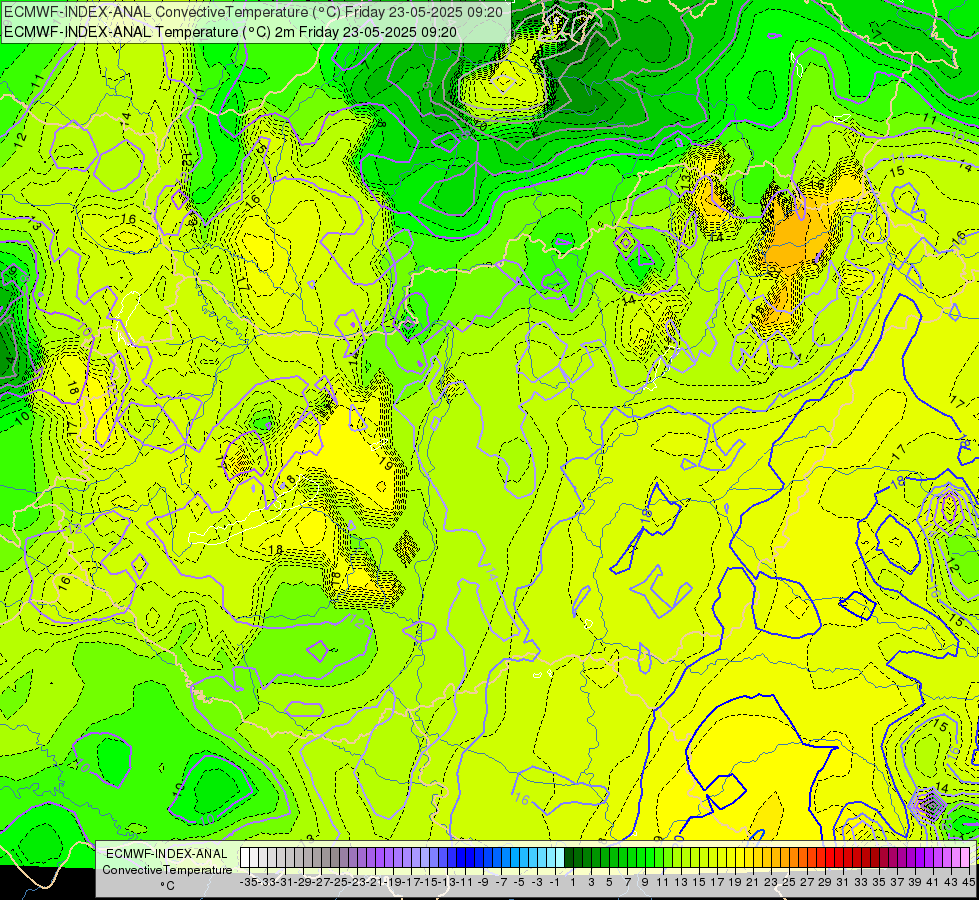Pick the orange swatch above 25
This screenshot has height=900, width=979.
click(785, 858)
